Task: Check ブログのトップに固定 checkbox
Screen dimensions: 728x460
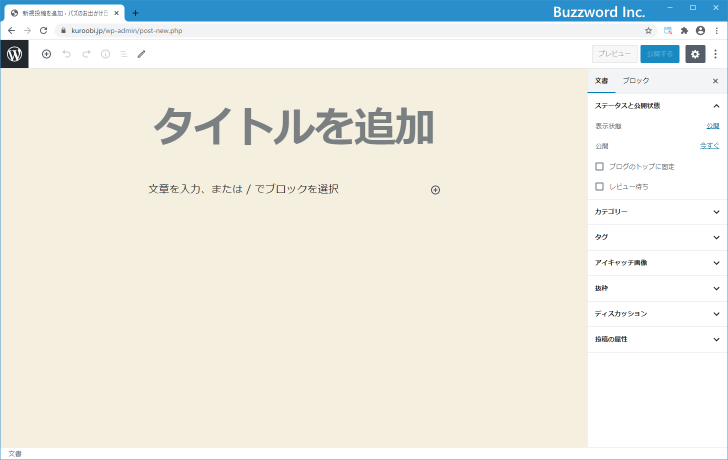Action: pos(599,166)
